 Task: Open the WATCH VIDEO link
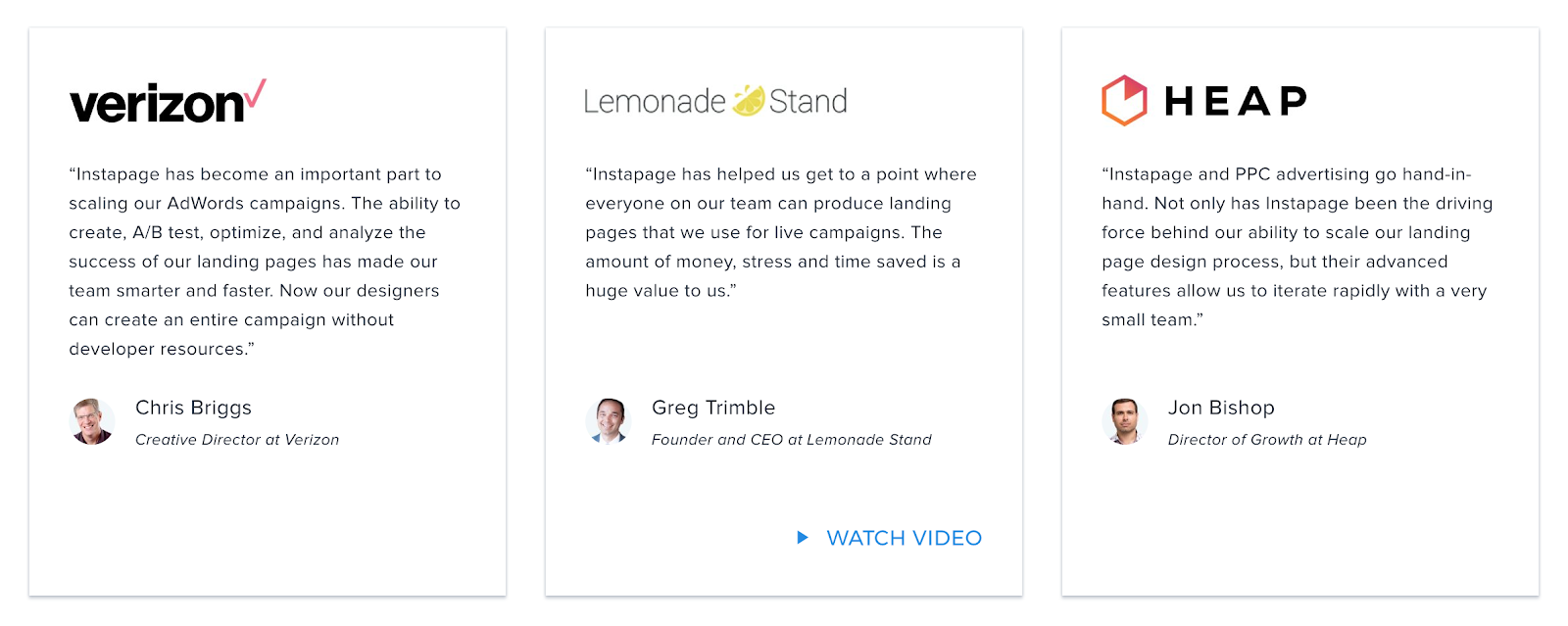(904, 538)
